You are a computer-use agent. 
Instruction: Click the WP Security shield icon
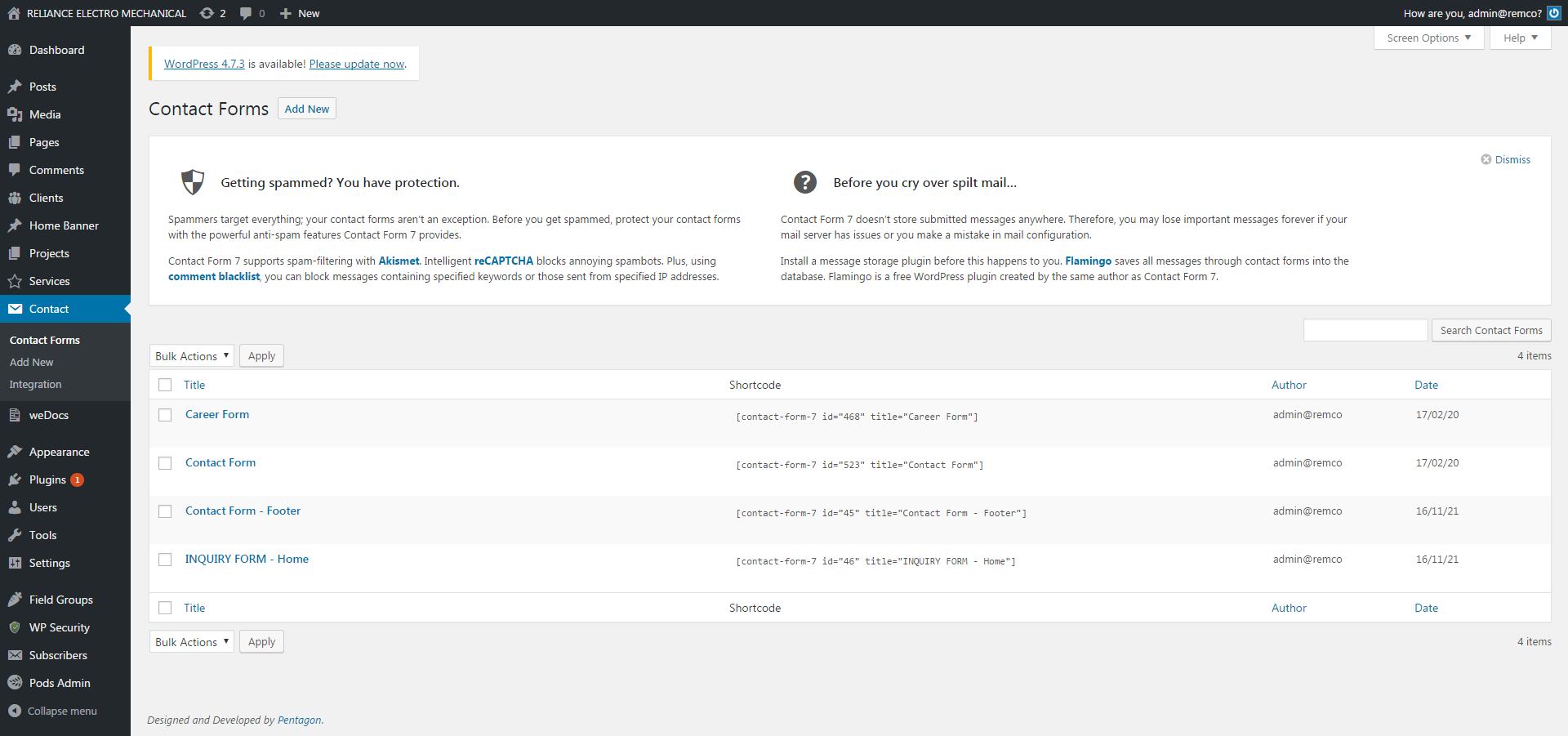[x=15, y=627]
